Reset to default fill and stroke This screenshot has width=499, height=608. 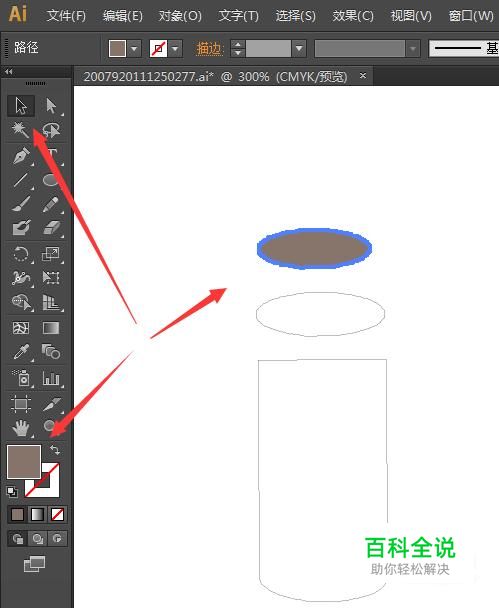[x=12, y=492]
